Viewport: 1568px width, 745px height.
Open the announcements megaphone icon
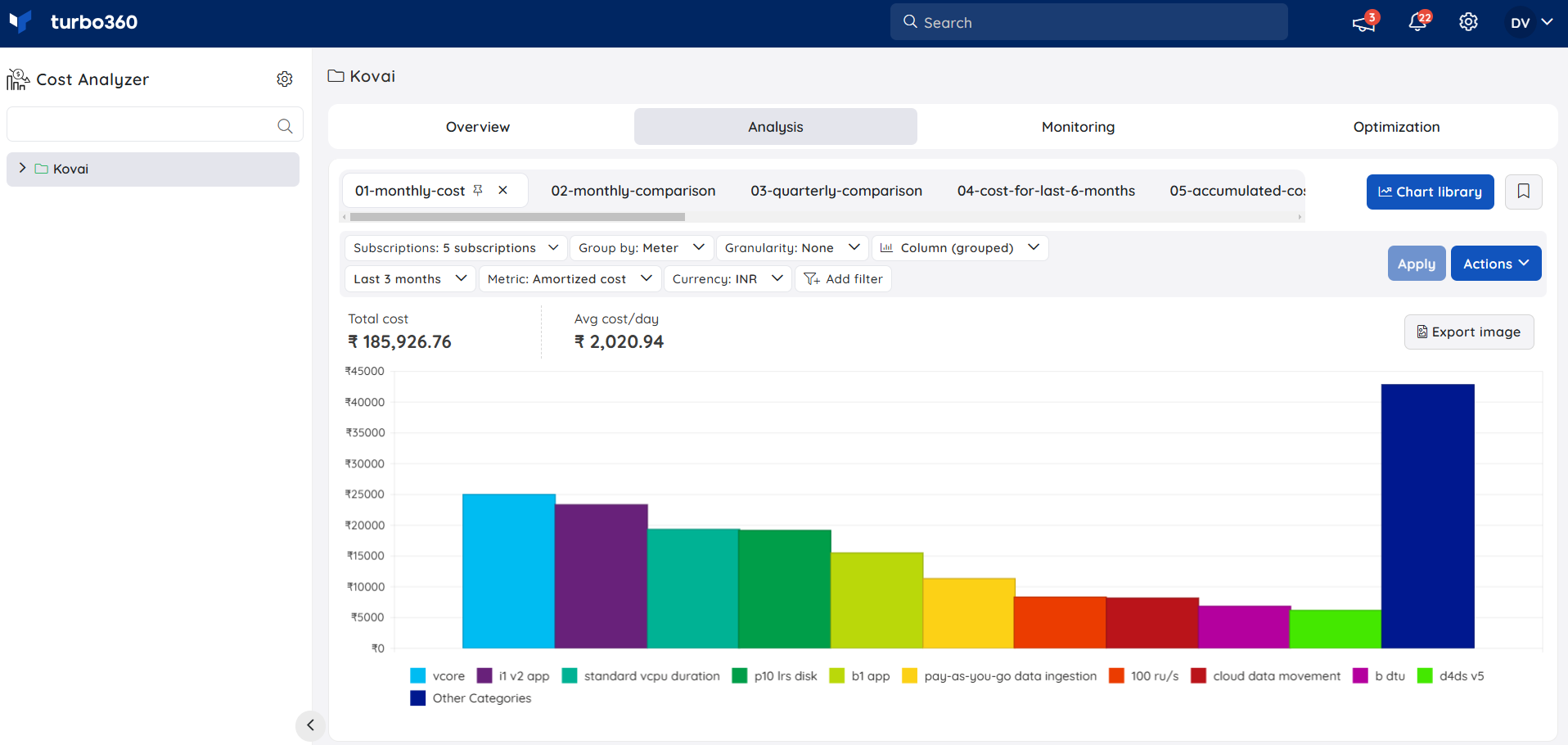(x=1363, y=23)
